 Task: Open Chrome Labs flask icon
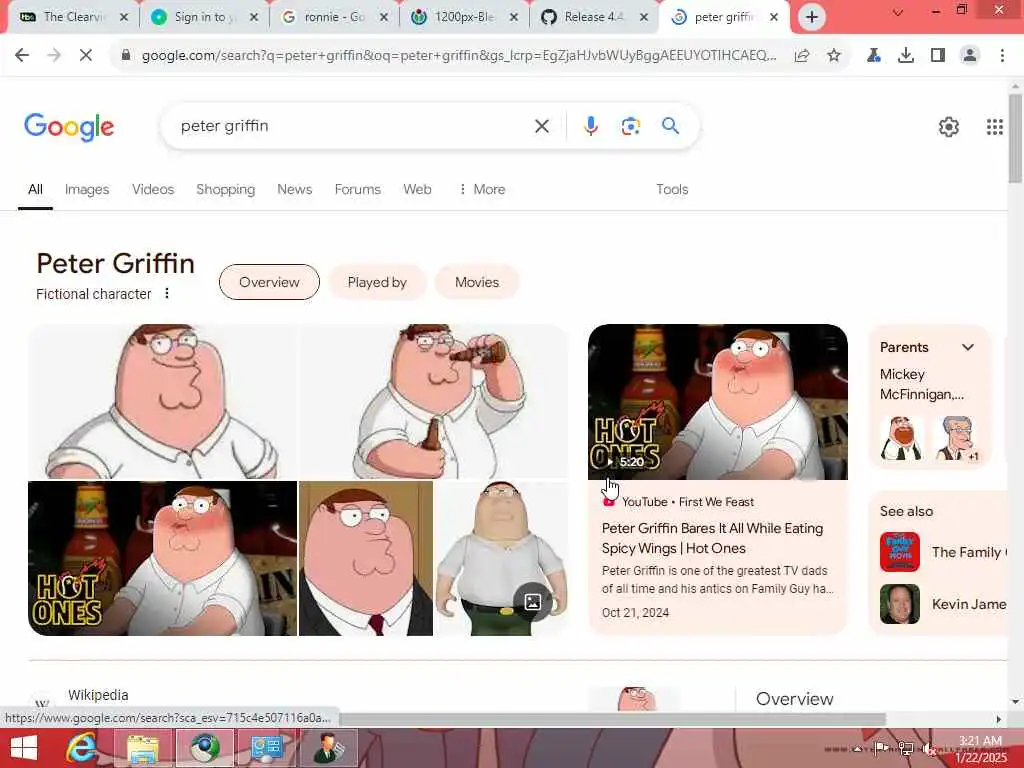pyautogui.click(x=873, y=56)
